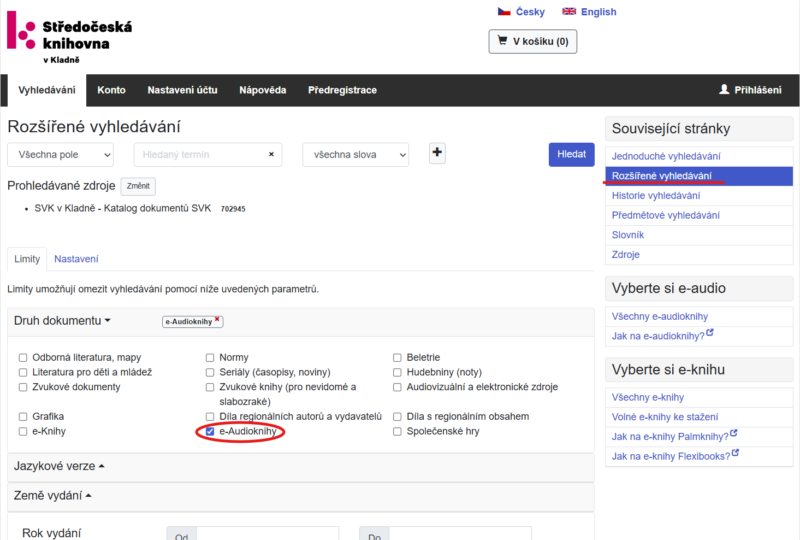Click the plus icon to add search field
The height and width of the screenshot is (540, 800).
[x=437, y=153]
